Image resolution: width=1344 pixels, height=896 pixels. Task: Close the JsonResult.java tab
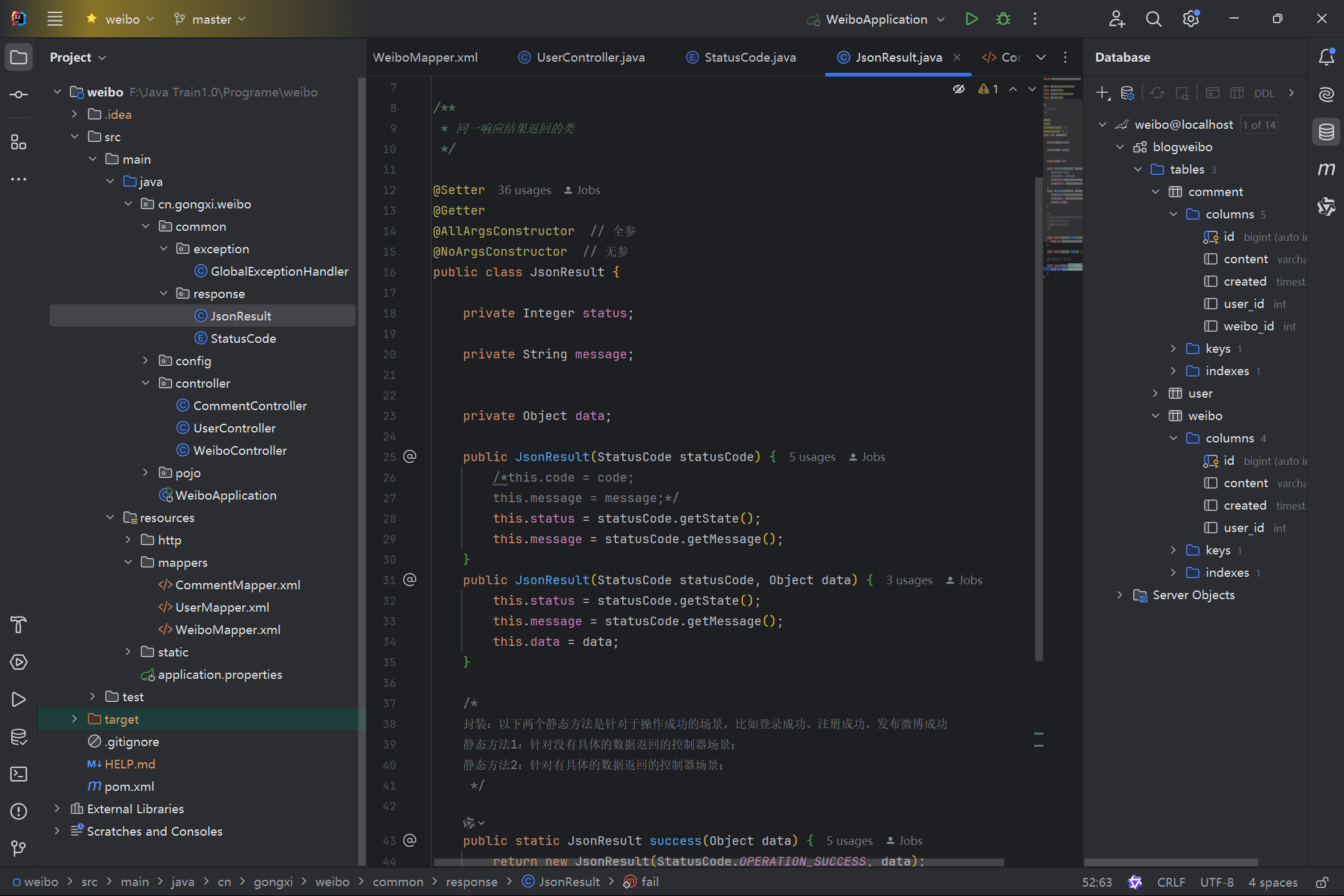[x=957, y=57]
